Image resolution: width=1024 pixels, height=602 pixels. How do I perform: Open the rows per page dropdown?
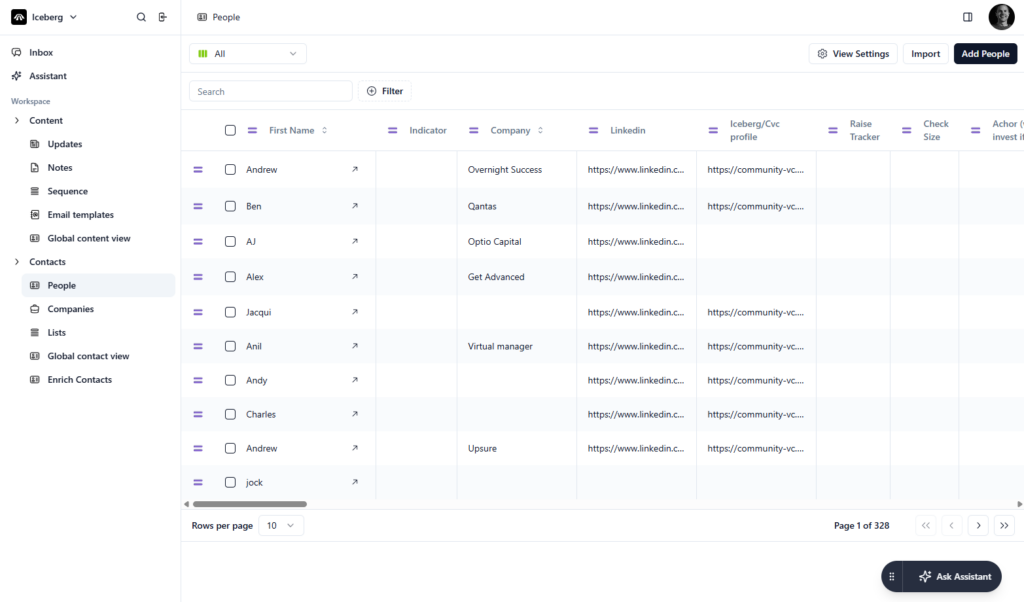click(x=280, y=525)
